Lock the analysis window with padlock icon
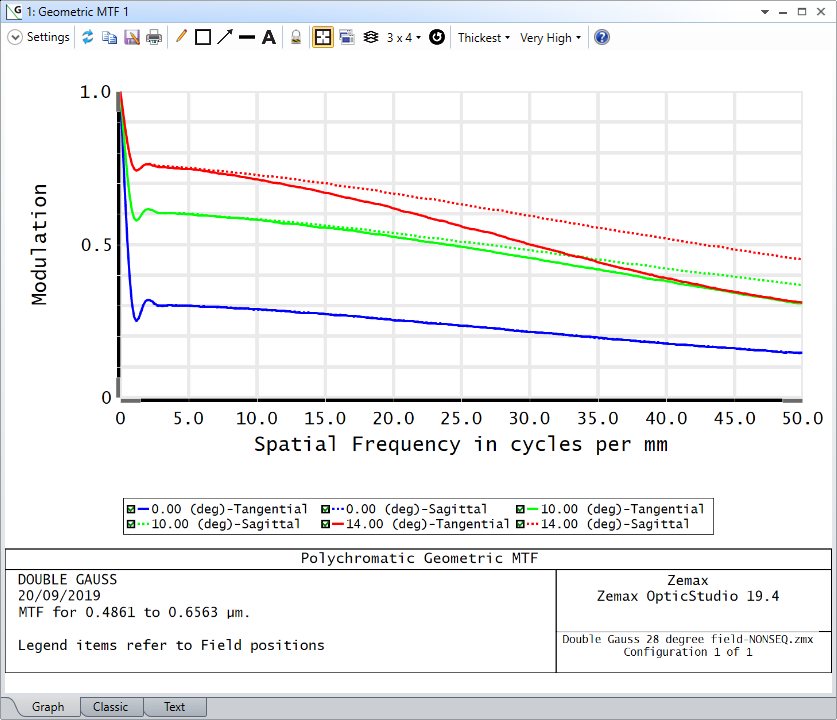This screenshot has height=720, width=837. [296, 37]
